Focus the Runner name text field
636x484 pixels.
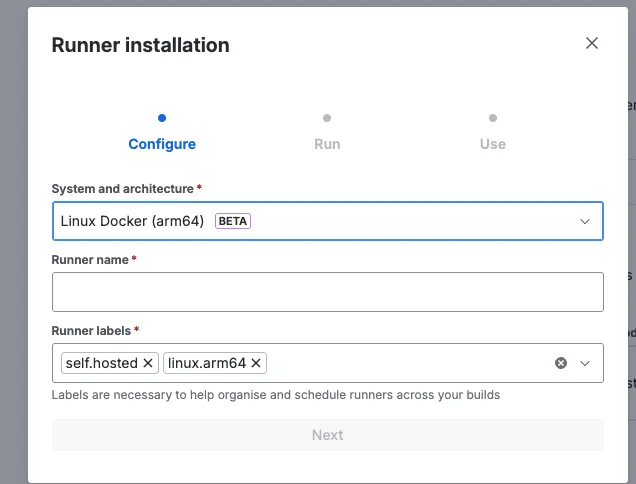(x=327, y=292)
